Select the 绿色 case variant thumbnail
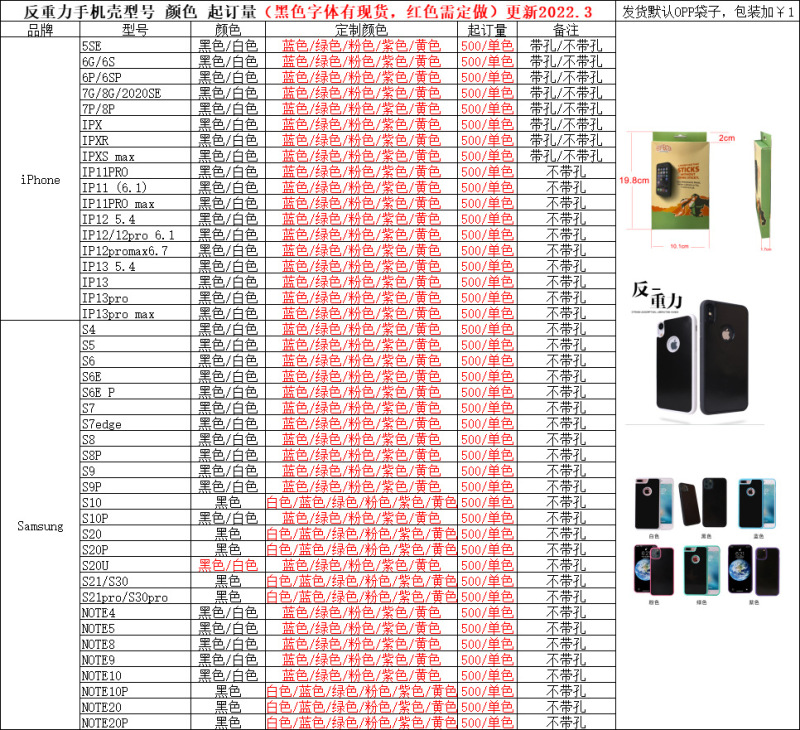 [702, 570]
